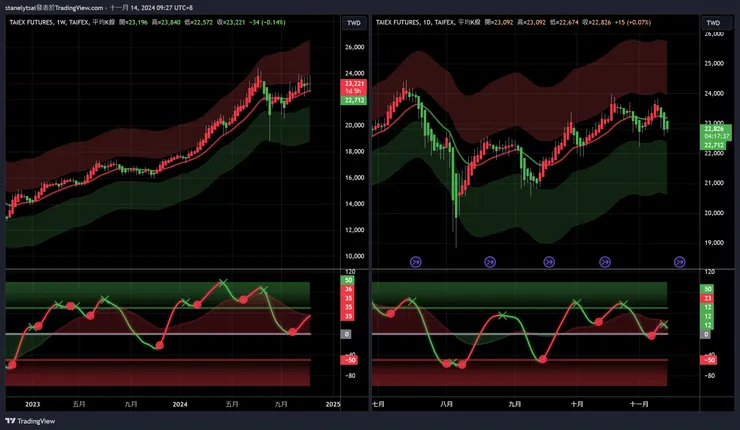Click the 18,000 label on the weekly price axis
Viewport: 740px width, 430px height.
click(354, 152)
